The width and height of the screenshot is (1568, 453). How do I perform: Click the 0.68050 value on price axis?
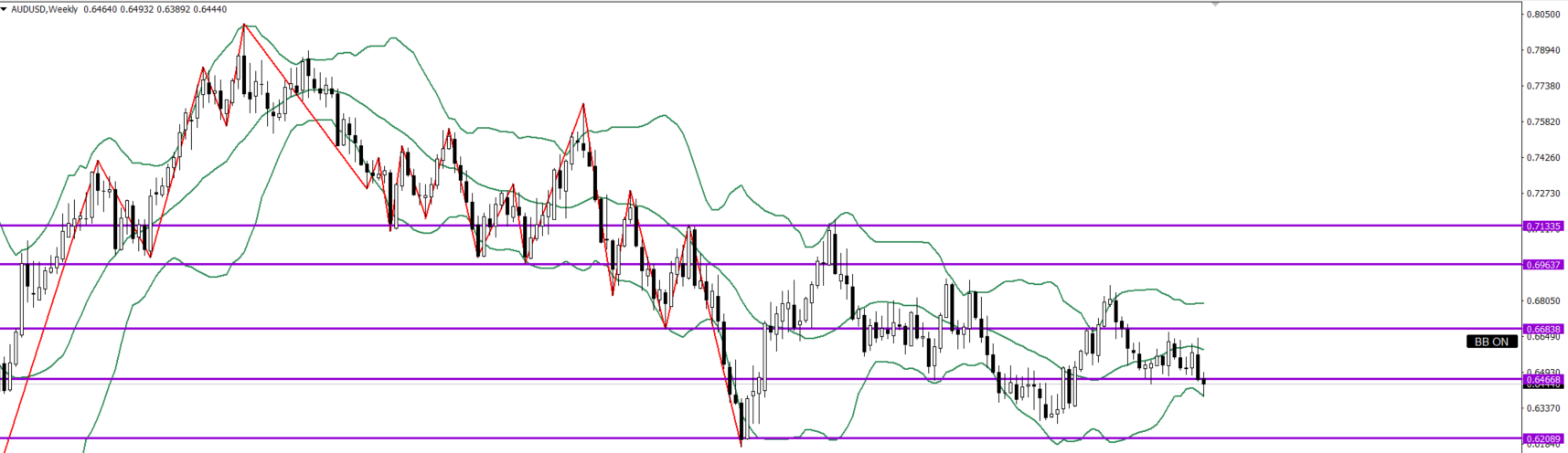tap(1543, 300)
